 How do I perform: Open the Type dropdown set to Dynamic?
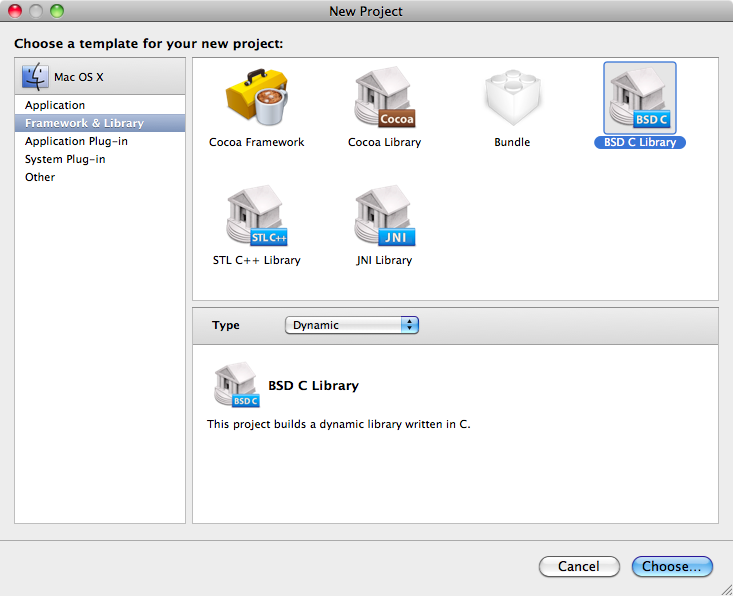(x=352, y=325)
